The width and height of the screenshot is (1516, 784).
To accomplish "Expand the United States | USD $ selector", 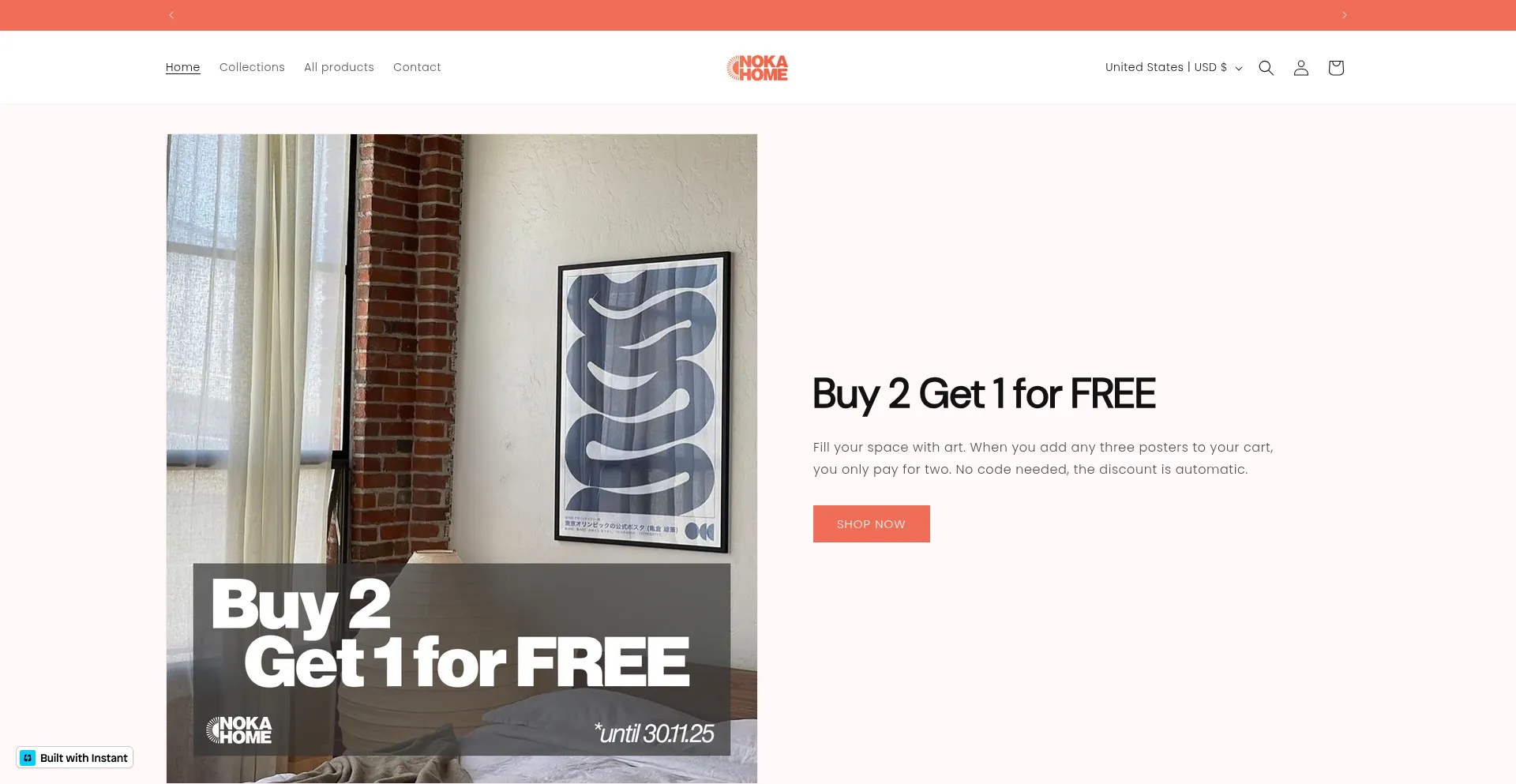I will click(1173, 68).
